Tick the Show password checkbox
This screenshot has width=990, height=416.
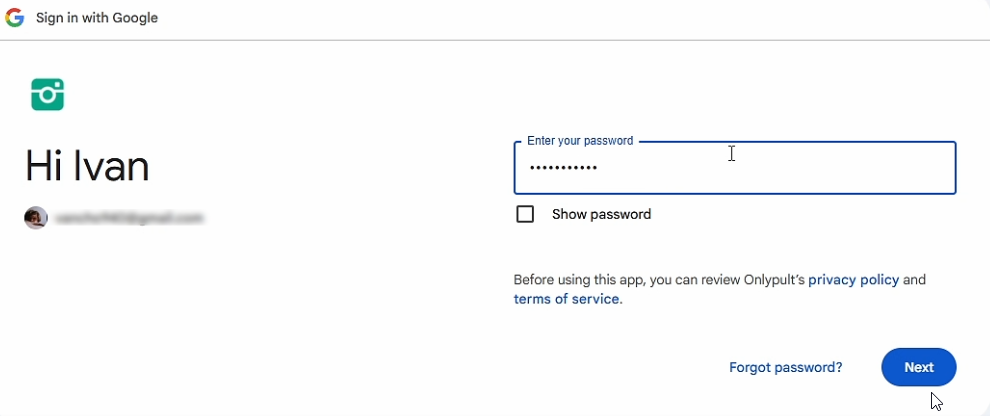point(525,214)
